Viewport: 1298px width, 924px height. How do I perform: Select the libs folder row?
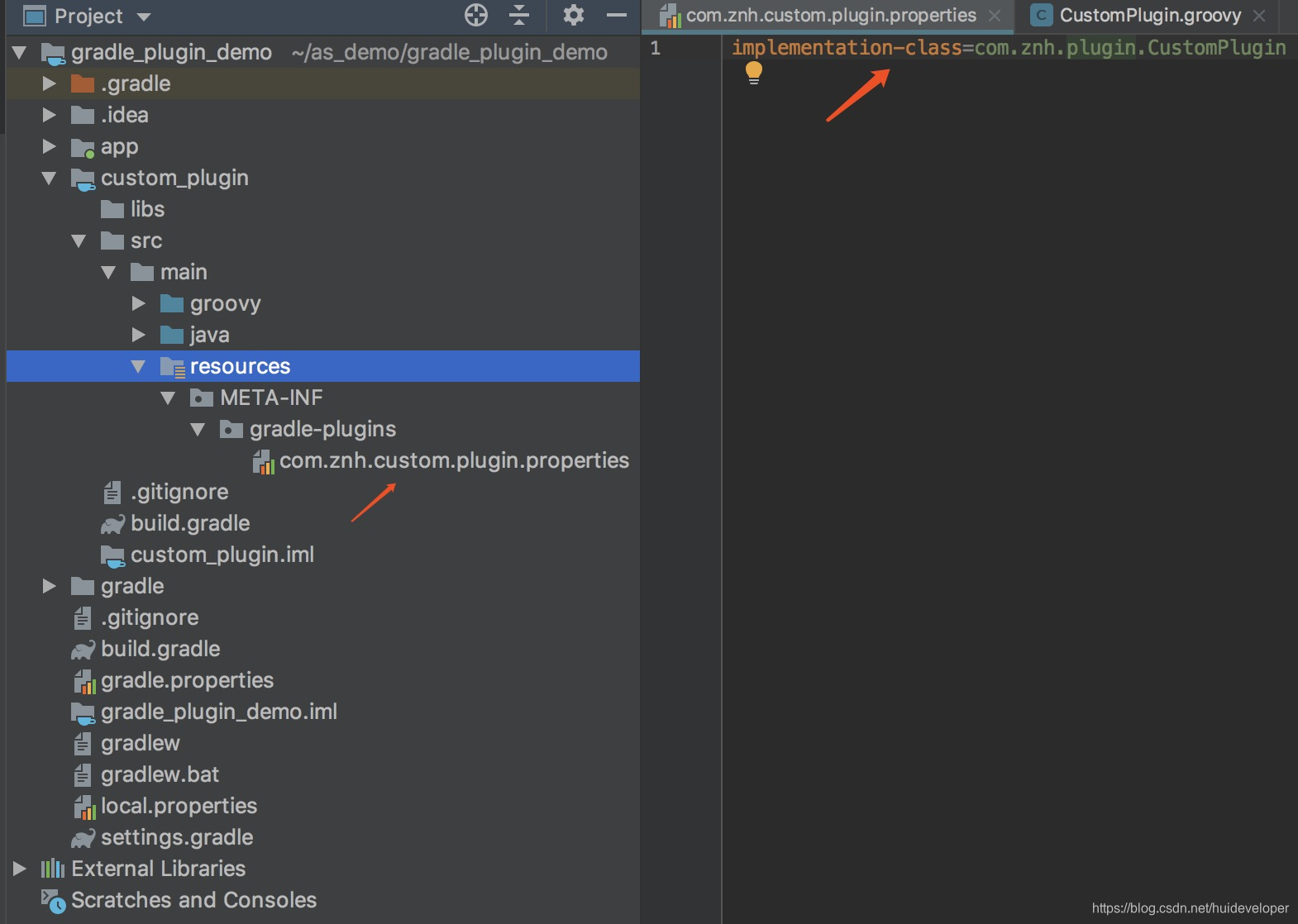point(323,209)
